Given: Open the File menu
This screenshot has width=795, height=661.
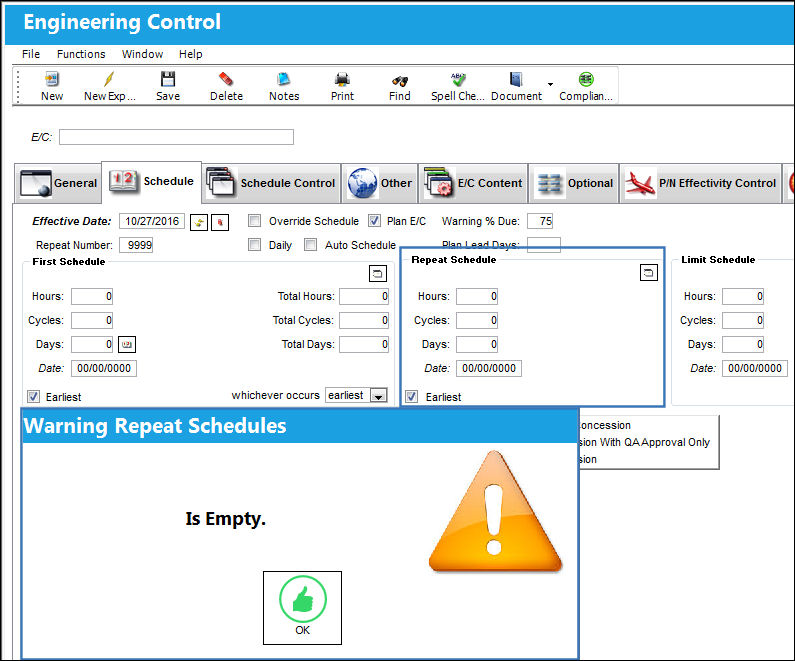Looking at the screenshot, I should tap(31, 54).
